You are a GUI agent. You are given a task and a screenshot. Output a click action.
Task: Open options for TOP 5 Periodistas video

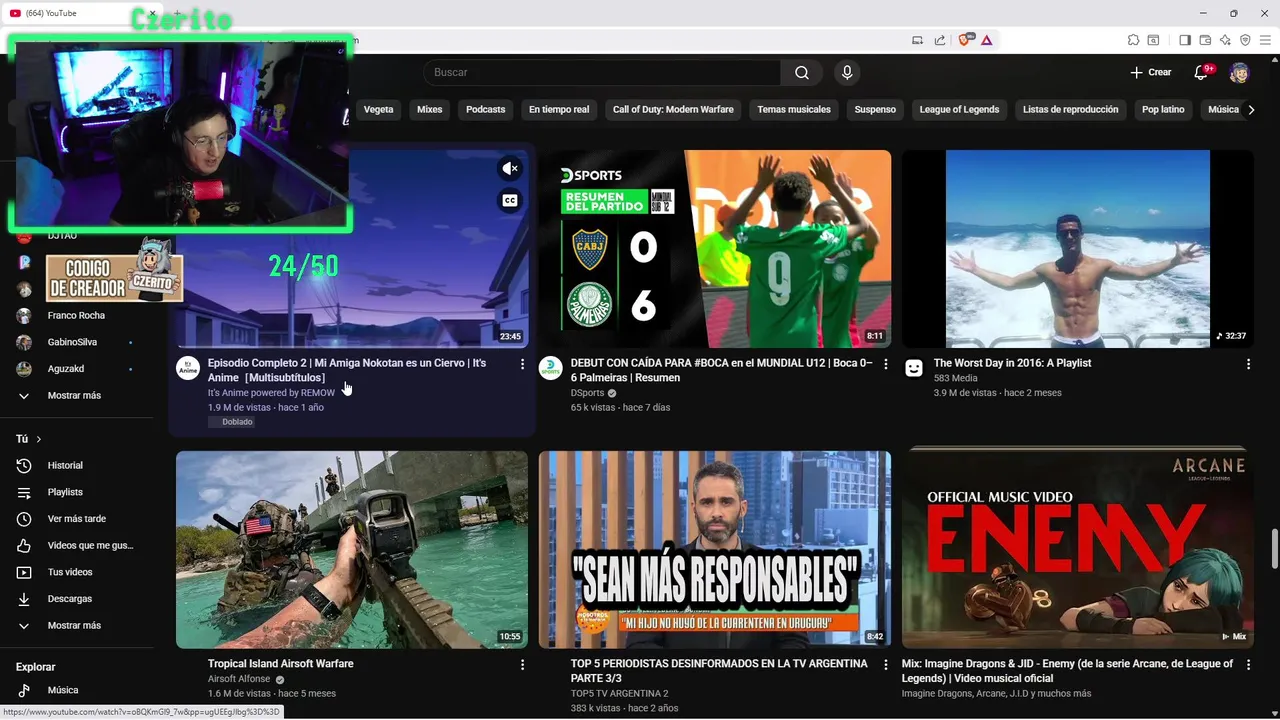coord(885,664)
